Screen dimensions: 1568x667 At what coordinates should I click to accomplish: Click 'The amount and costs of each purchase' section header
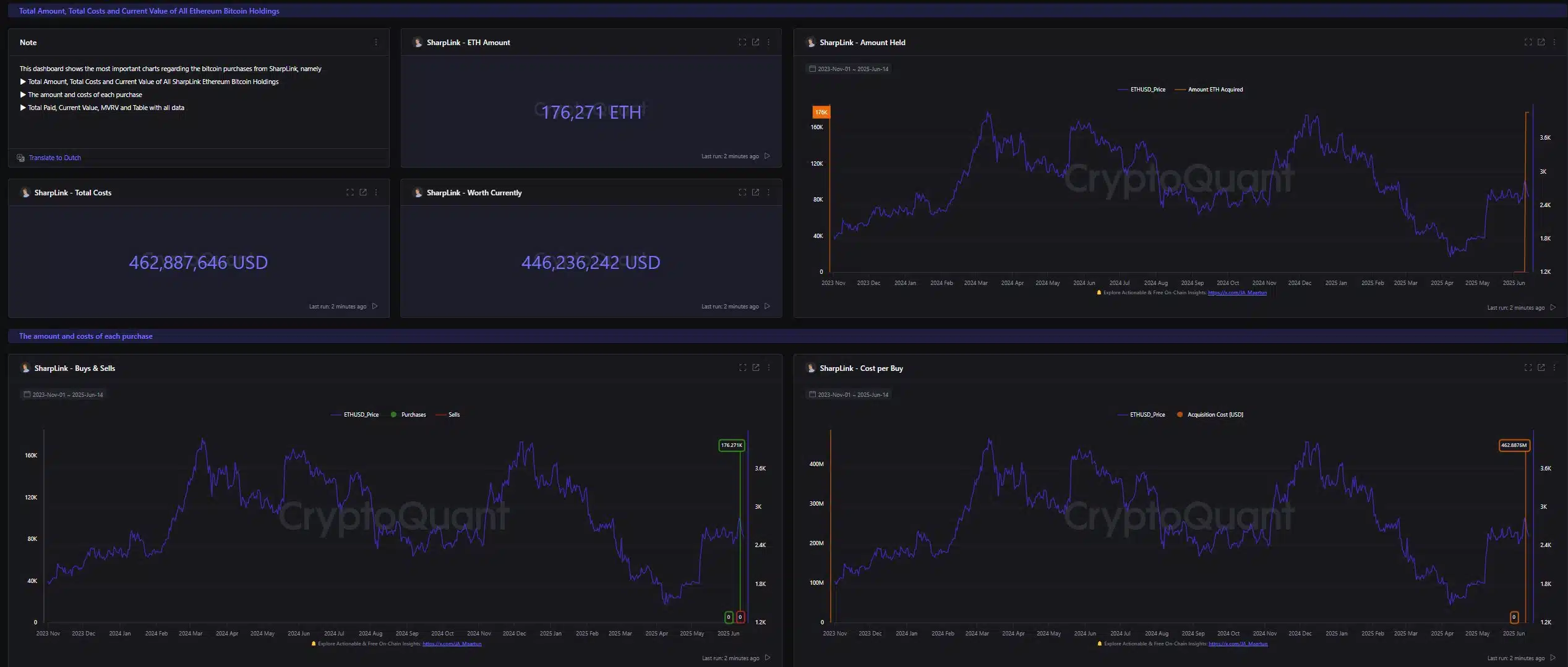(85, 336)
